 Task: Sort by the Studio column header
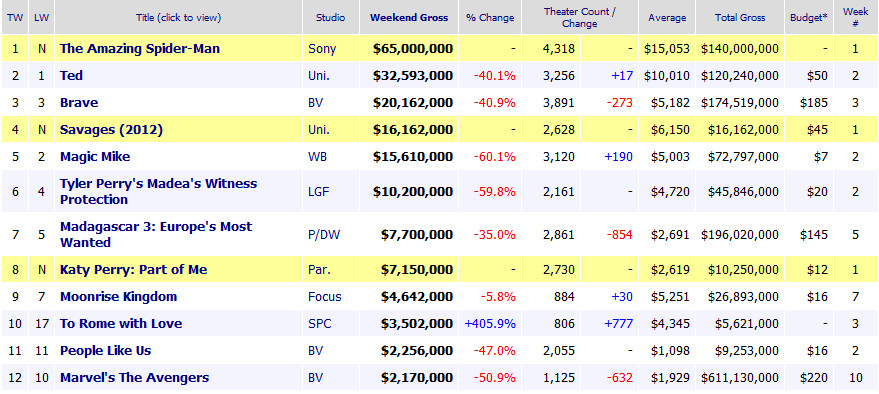tap(330, 17)
